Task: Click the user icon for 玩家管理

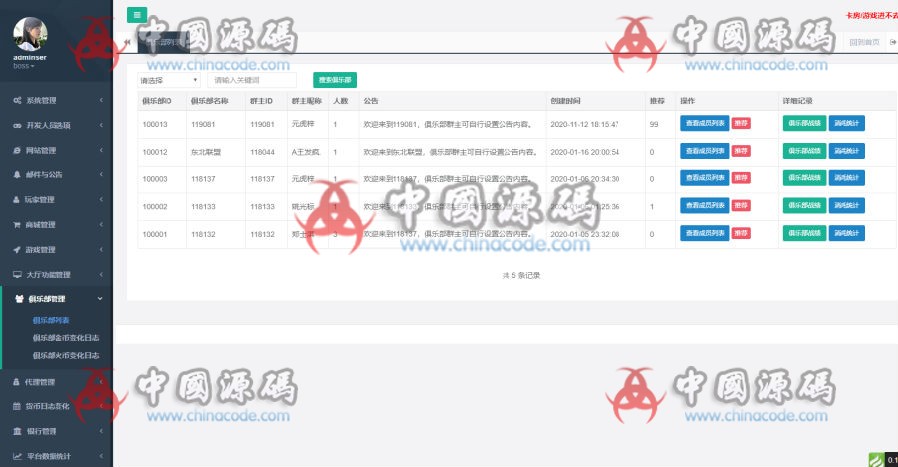Action: (17, 199)
